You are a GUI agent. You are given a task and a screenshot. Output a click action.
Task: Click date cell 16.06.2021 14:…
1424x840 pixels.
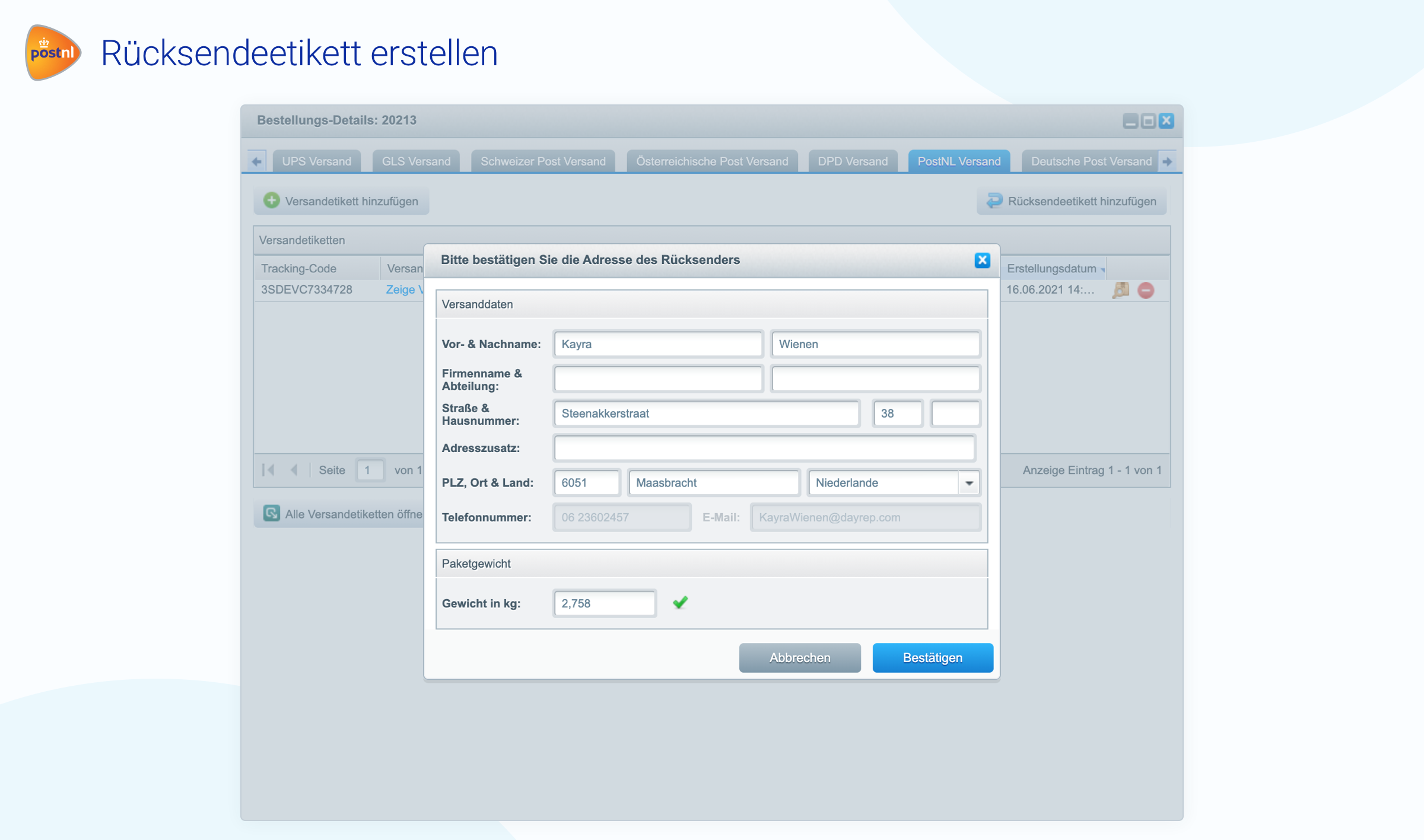pos(1050,289)
